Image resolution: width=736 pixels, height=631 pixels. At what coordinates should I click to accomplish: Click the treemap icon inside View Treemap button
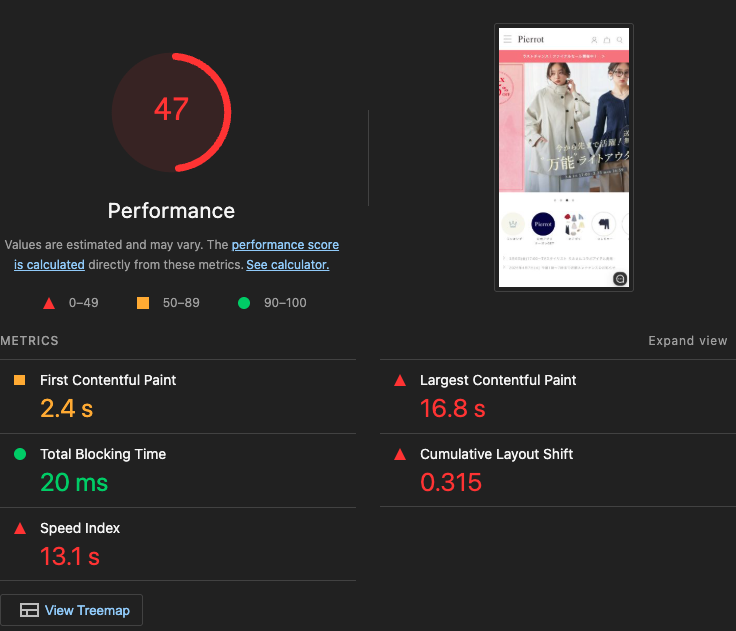coord(29,610)
